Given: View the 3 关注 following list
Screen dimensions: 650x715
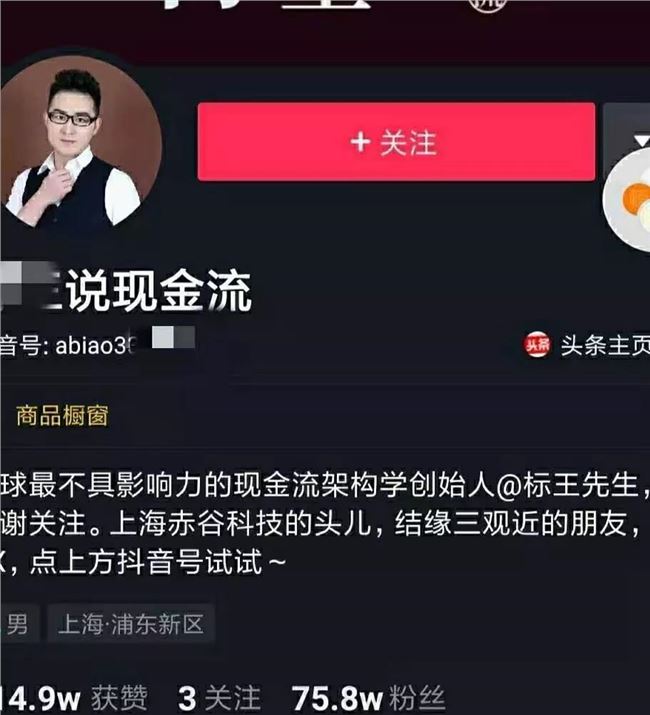Looking at the screenshot, I should [x=219, y=698].
